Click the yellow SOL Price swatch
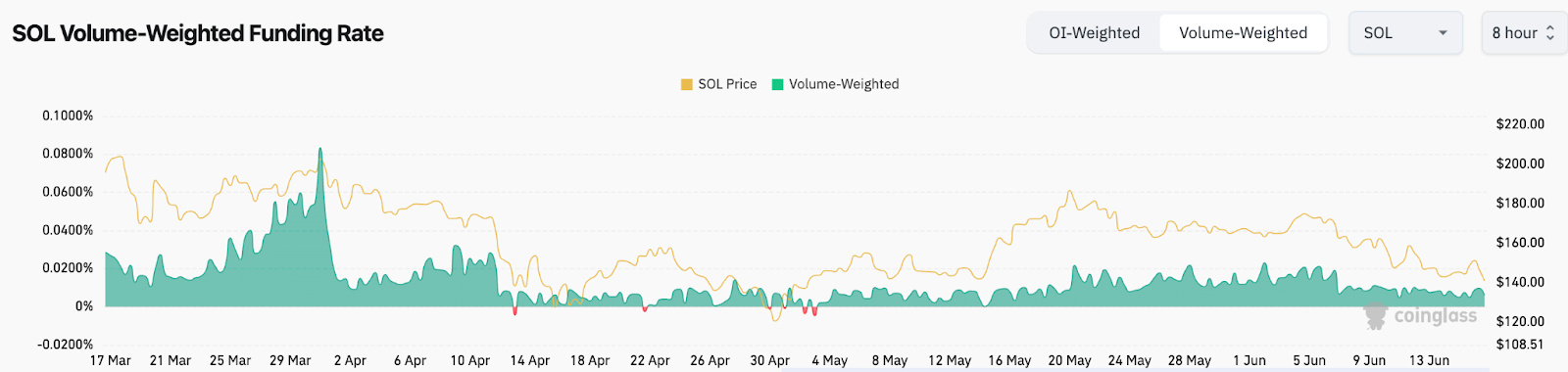 [687, 84]
